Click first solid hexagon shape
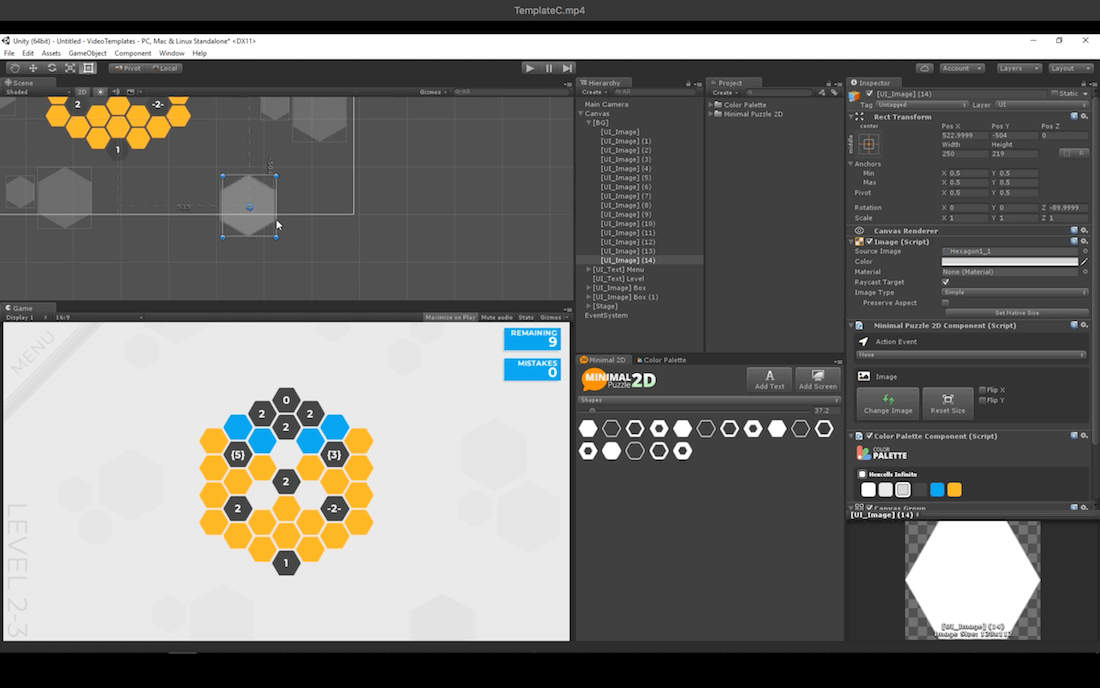Image resolution: width=1100 pixels, height=688 pixels. pyautogui.click(x=588, y=429)
